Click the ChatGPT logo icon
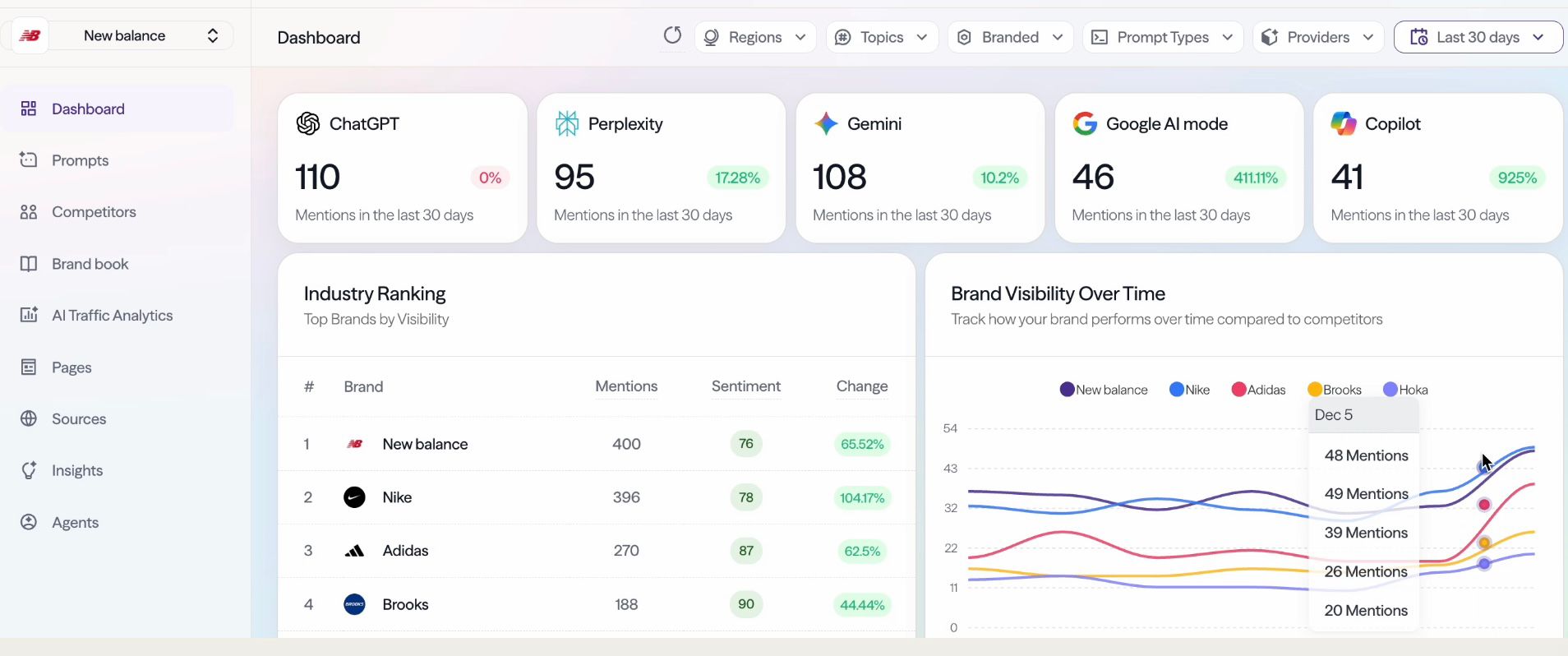Viewport: 1568px width, 656px height. (x=308, y=124)
